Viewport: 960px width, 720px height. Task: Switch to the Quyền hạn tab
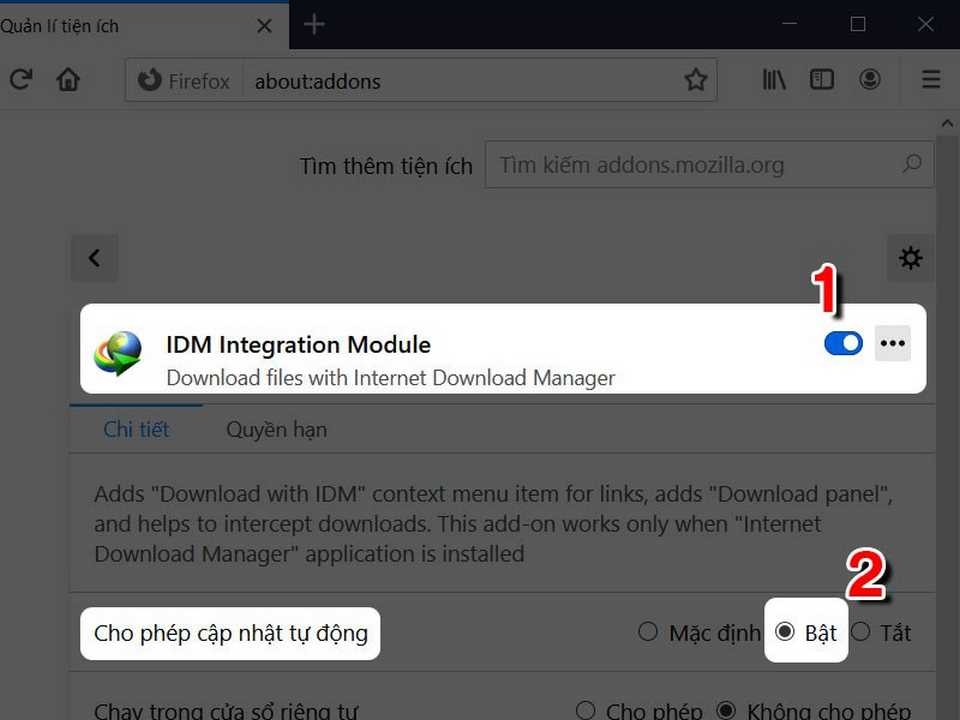pyautogui.click(x=277, y=430)
